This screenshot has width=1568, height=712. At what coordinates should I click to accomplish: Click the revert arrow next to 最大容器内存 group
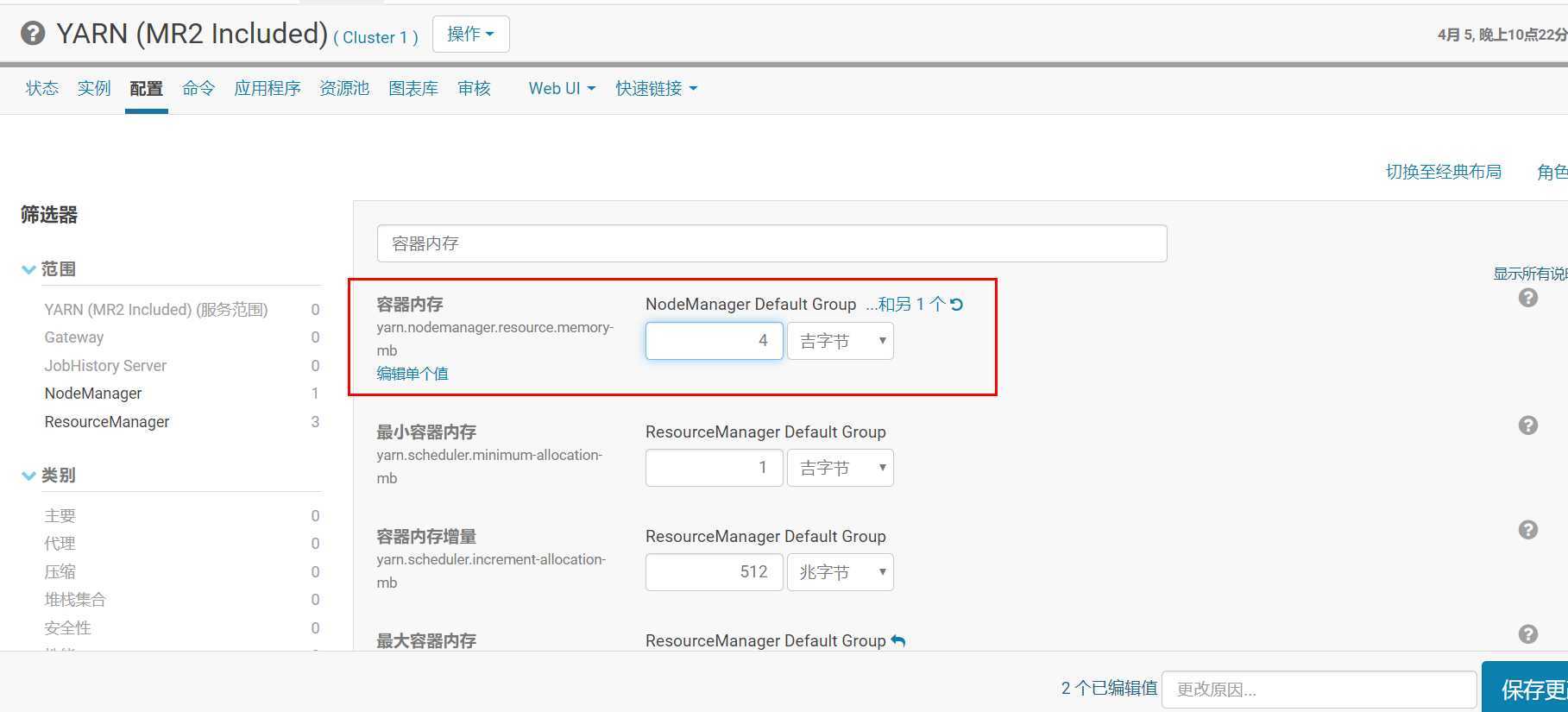tap(898, 640)
